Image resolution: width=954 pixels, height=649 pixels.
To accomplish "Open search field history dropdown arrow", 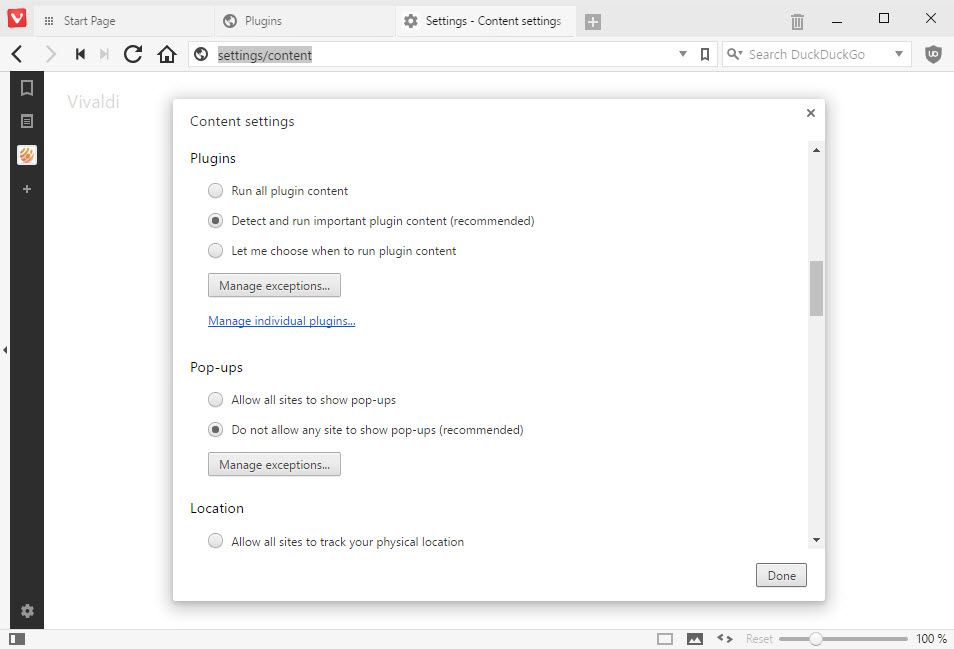I will click(899, 54).
